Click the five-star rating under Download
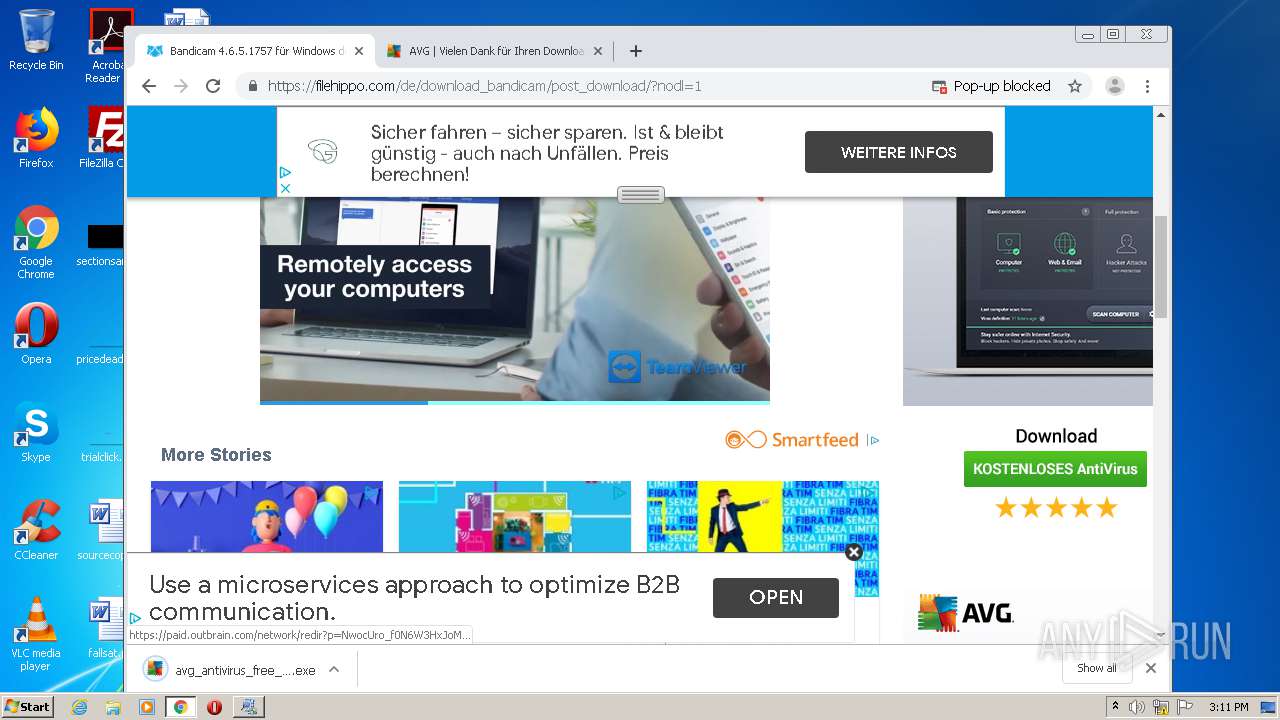 [x=1056, y=508]
